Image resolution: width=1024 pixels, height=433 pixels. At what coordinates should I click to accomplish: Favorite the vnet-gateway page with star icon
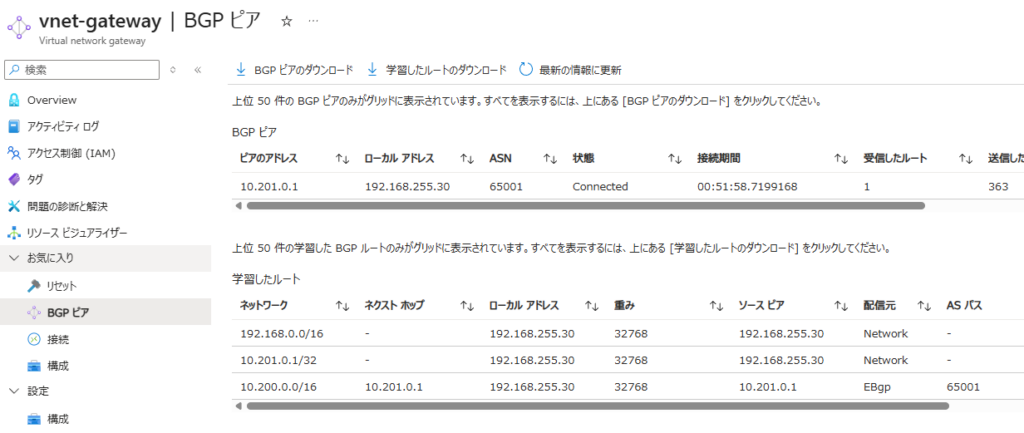click(287, 20)
